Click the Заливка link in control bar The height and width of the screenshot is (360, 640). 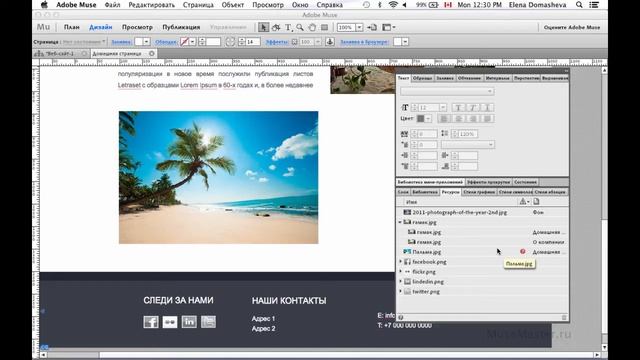coord(121,42)
